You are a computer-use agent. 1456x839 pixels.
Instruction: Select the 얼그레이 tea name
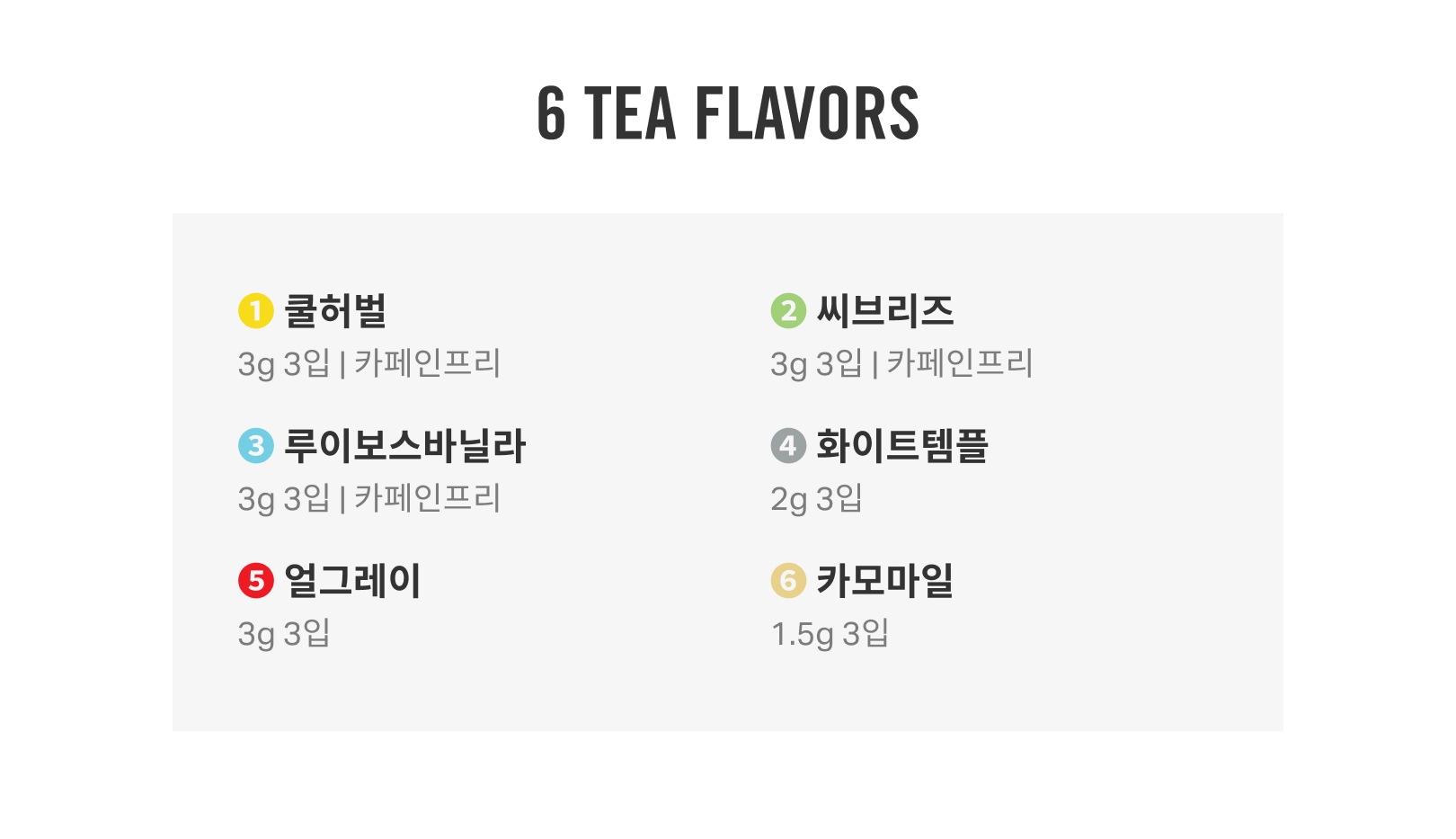352,580
